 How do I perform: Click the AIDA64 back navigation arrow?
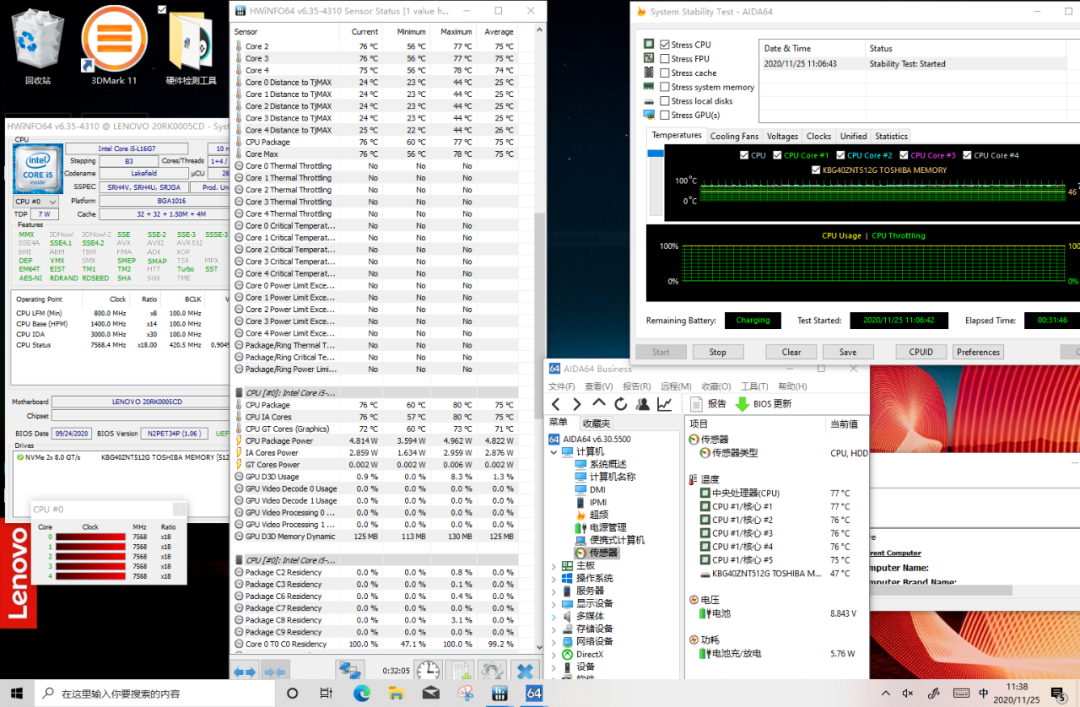(x=556, y=404)
